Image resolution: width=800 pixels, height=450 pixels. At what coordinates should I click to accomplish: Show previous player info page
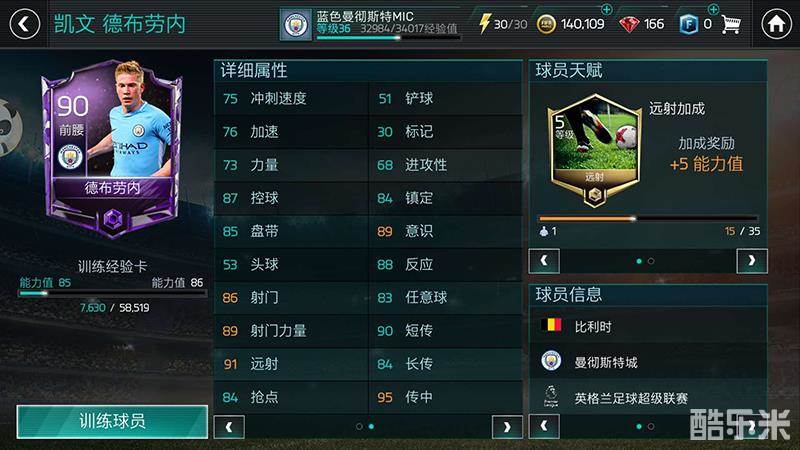click(x=544, y=426)
